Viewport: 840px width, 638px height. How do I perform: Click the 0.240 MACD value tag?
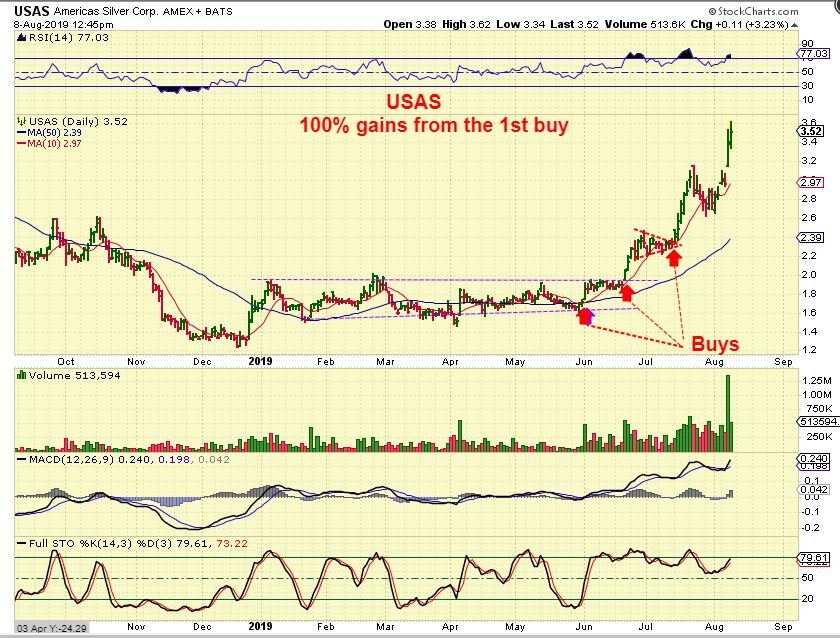814,459
